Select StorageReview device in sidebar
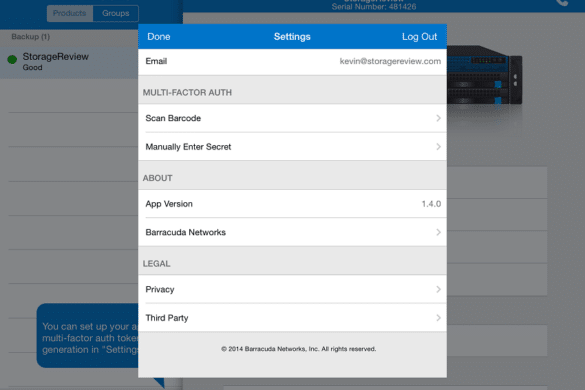 pos(69,62)
